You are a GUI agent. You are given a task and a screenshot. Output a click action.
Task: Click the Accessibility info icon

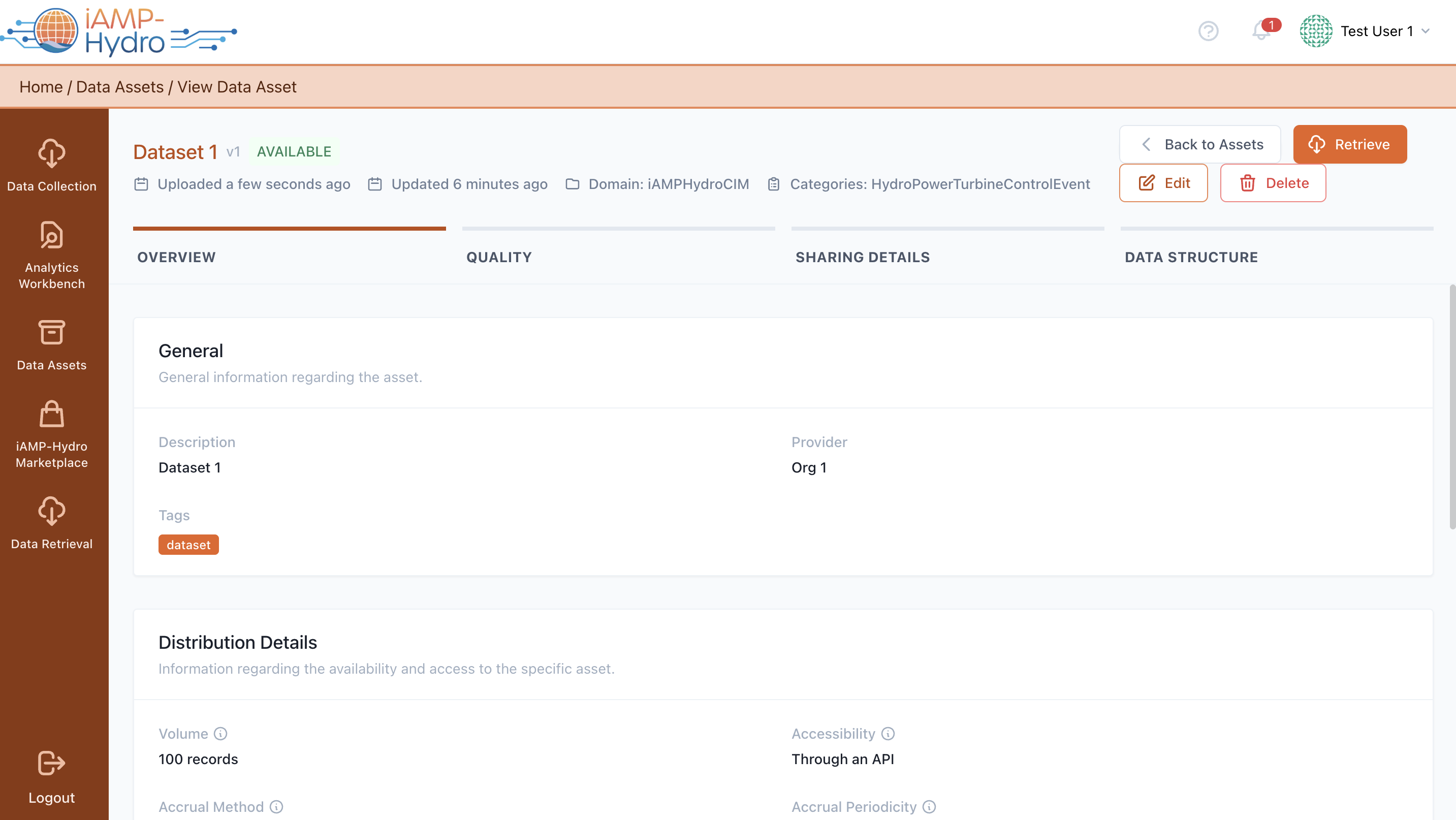click(x=888, y=734)
